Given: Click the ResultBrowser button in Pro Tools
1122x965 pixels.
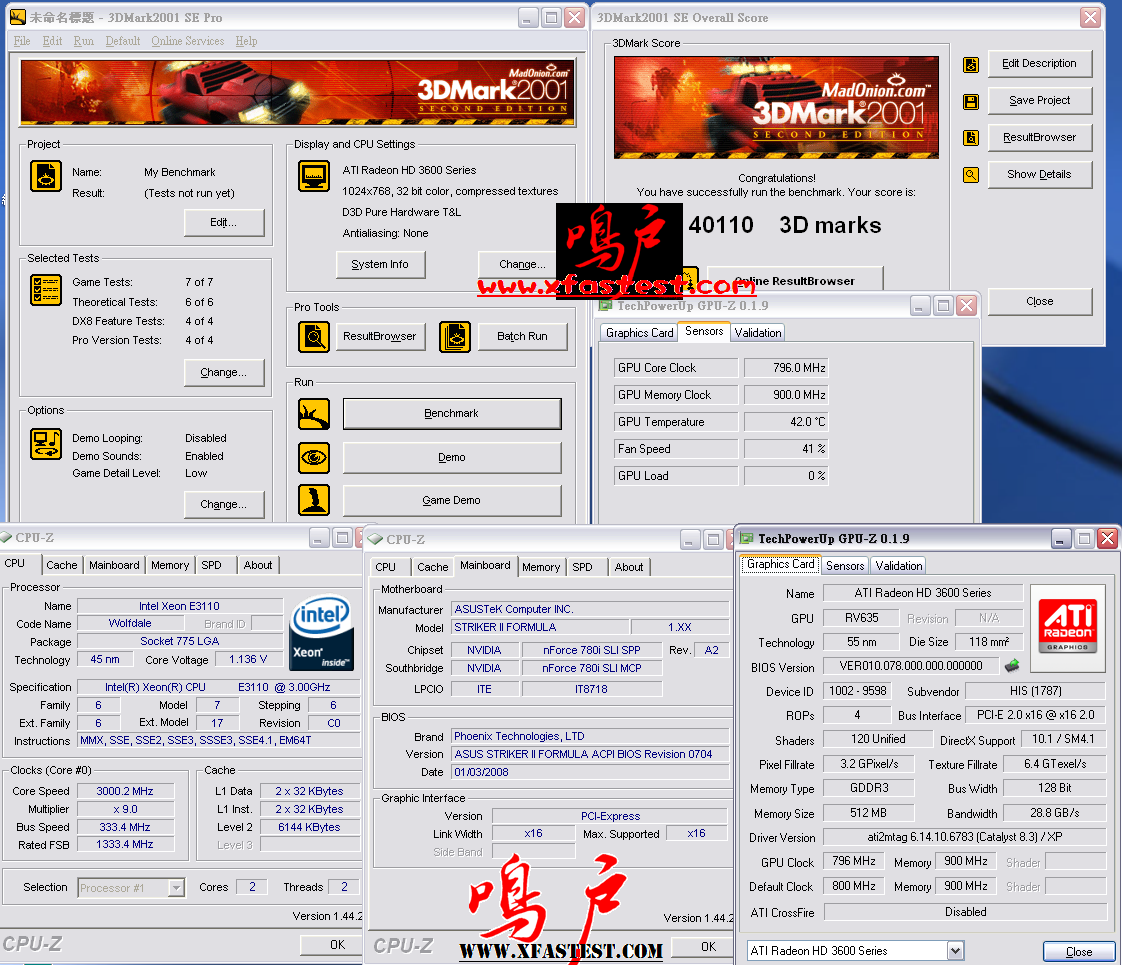Looking at the screenshot, I should (x=380, y=336).
